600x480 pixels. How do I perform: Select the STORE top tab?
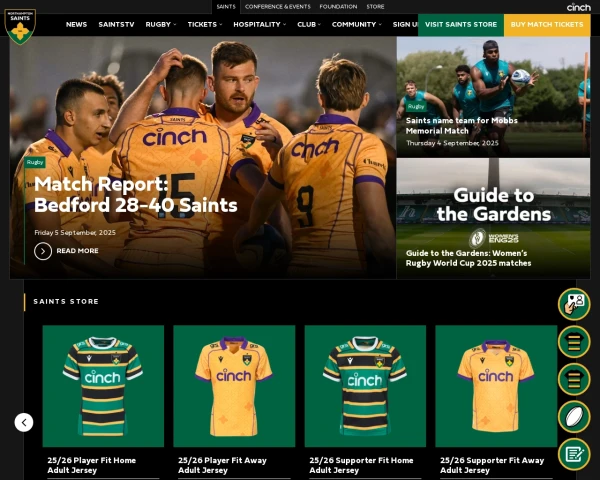tap(375, 7)
